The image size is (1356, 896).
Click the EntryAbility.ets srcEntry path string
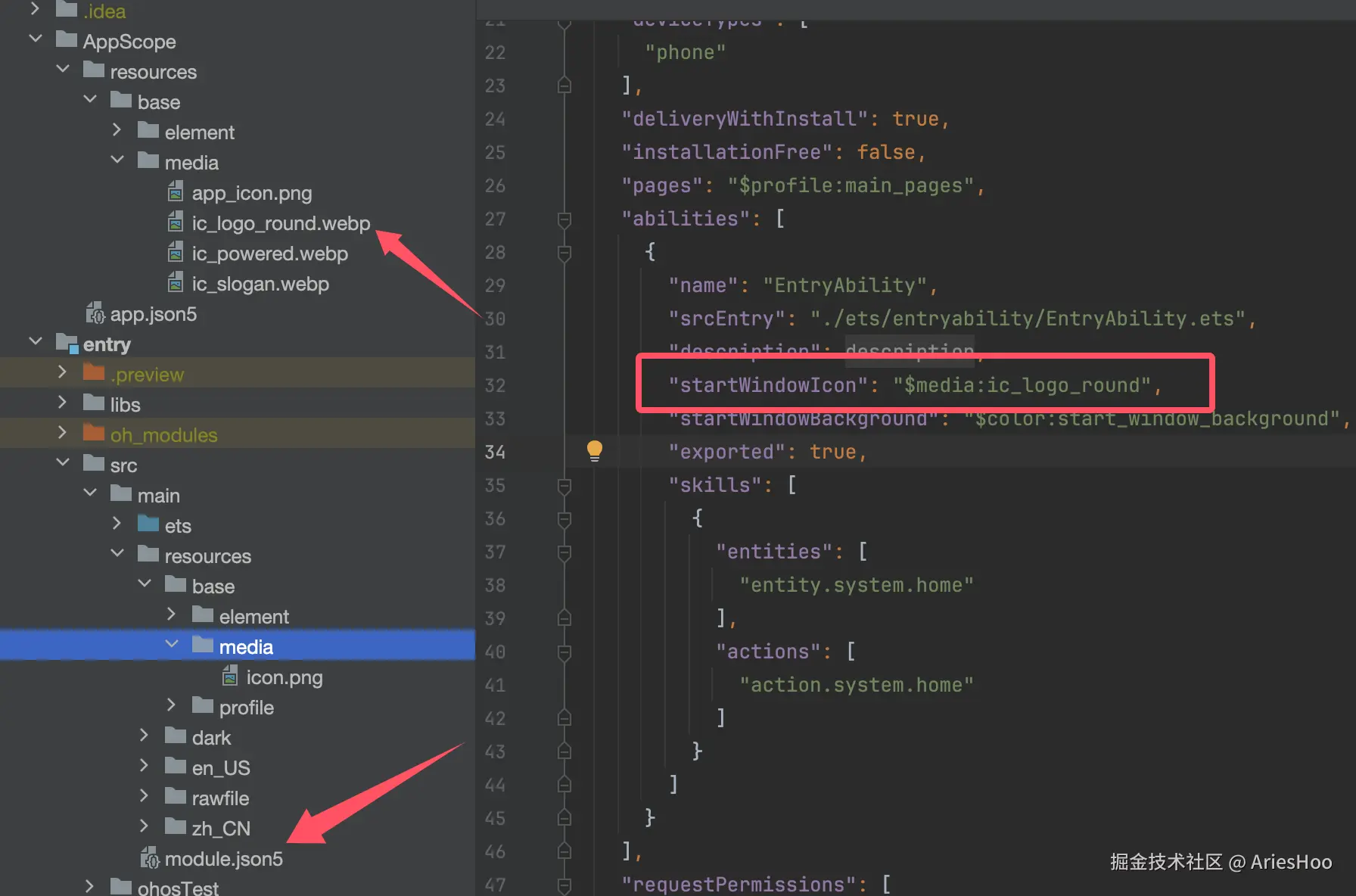(x=1028, y=319)
